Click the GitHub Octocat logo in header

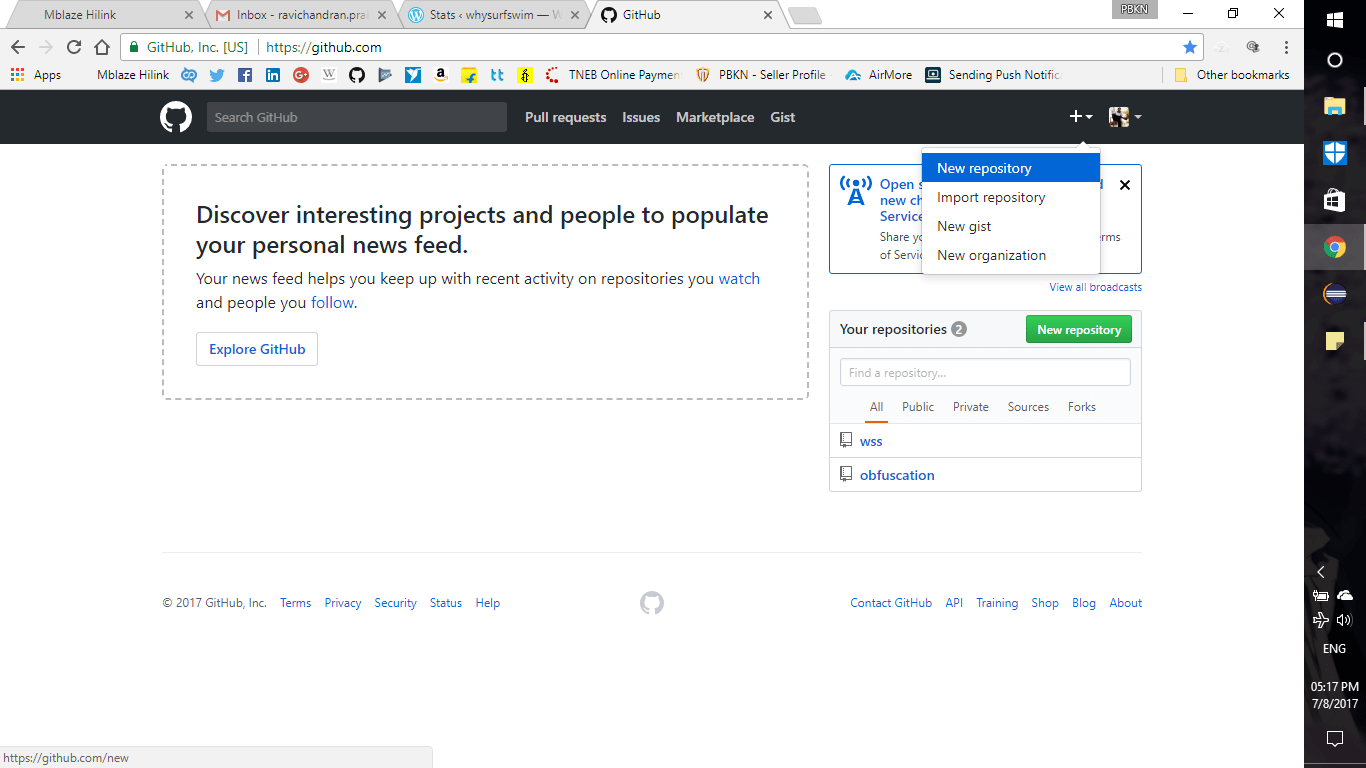176,117
